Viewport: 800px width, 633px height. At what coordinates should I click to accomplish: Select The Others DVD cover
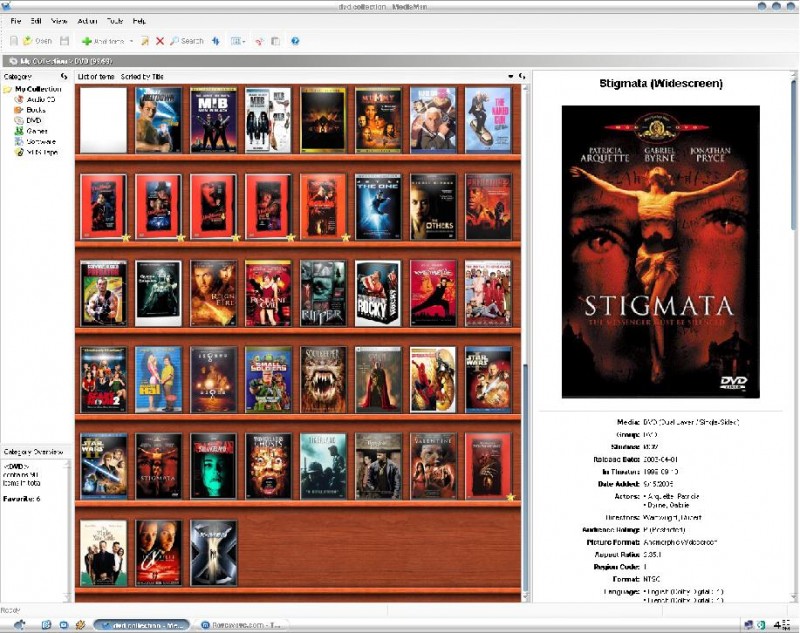(433, 207)
